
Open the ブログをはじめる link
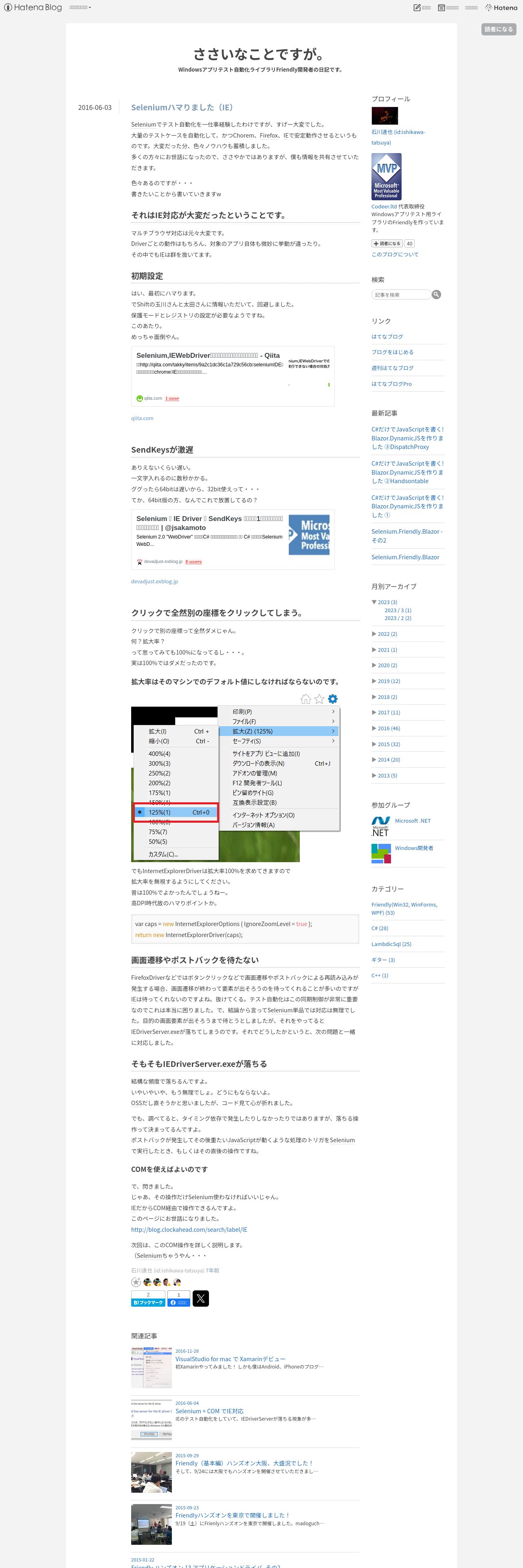click(392, 352)
